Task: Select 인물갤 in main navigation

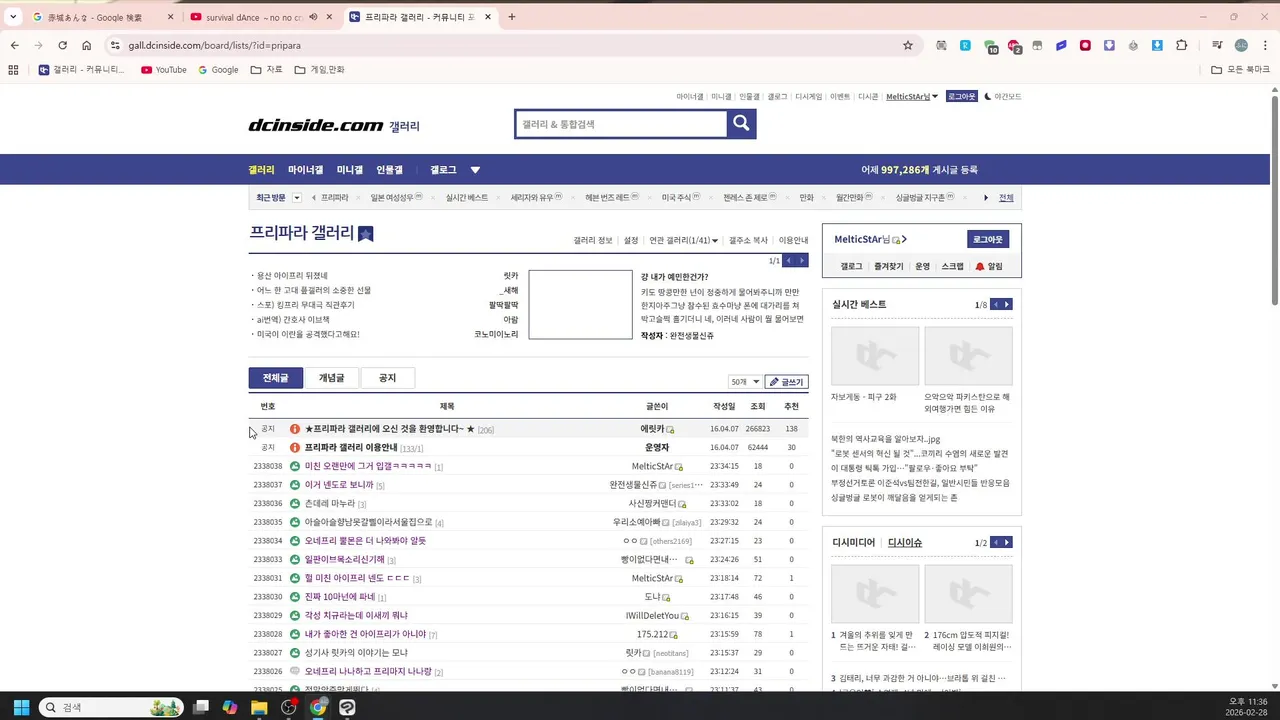Action: 389,170
